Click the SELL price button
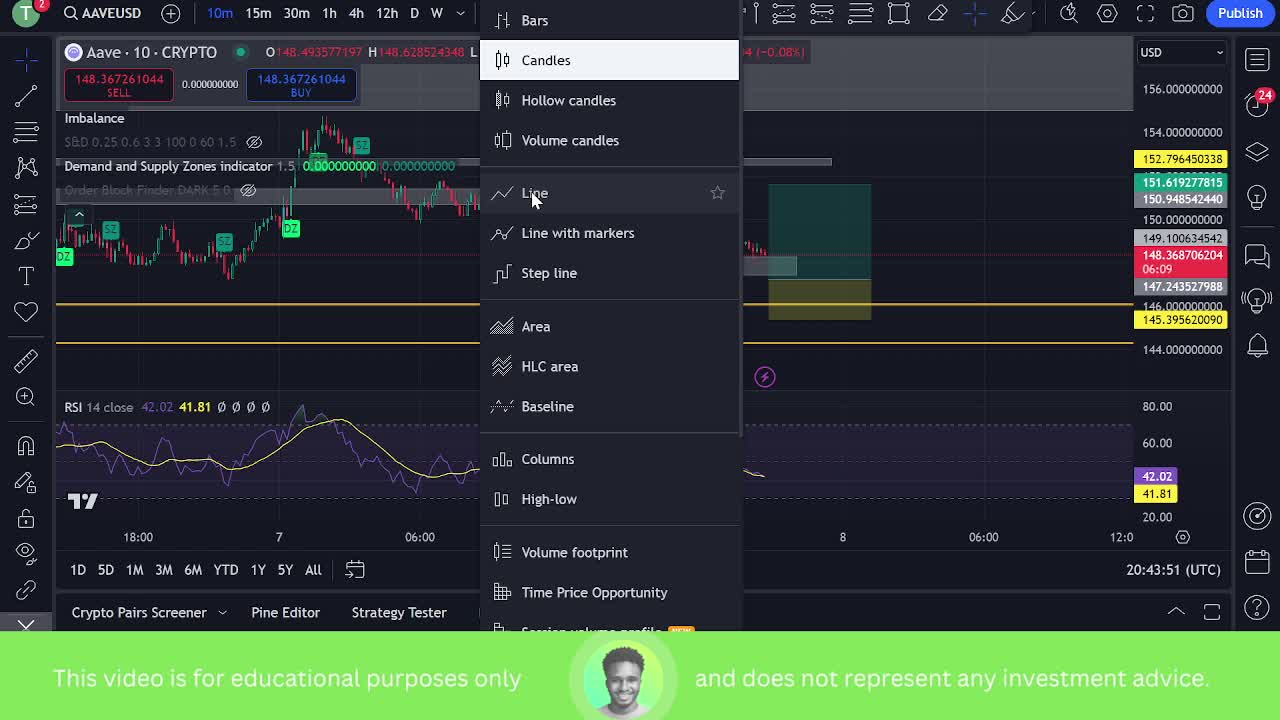Image resolution: width=1280 pixels, height=720 pixels. point(119,85)
